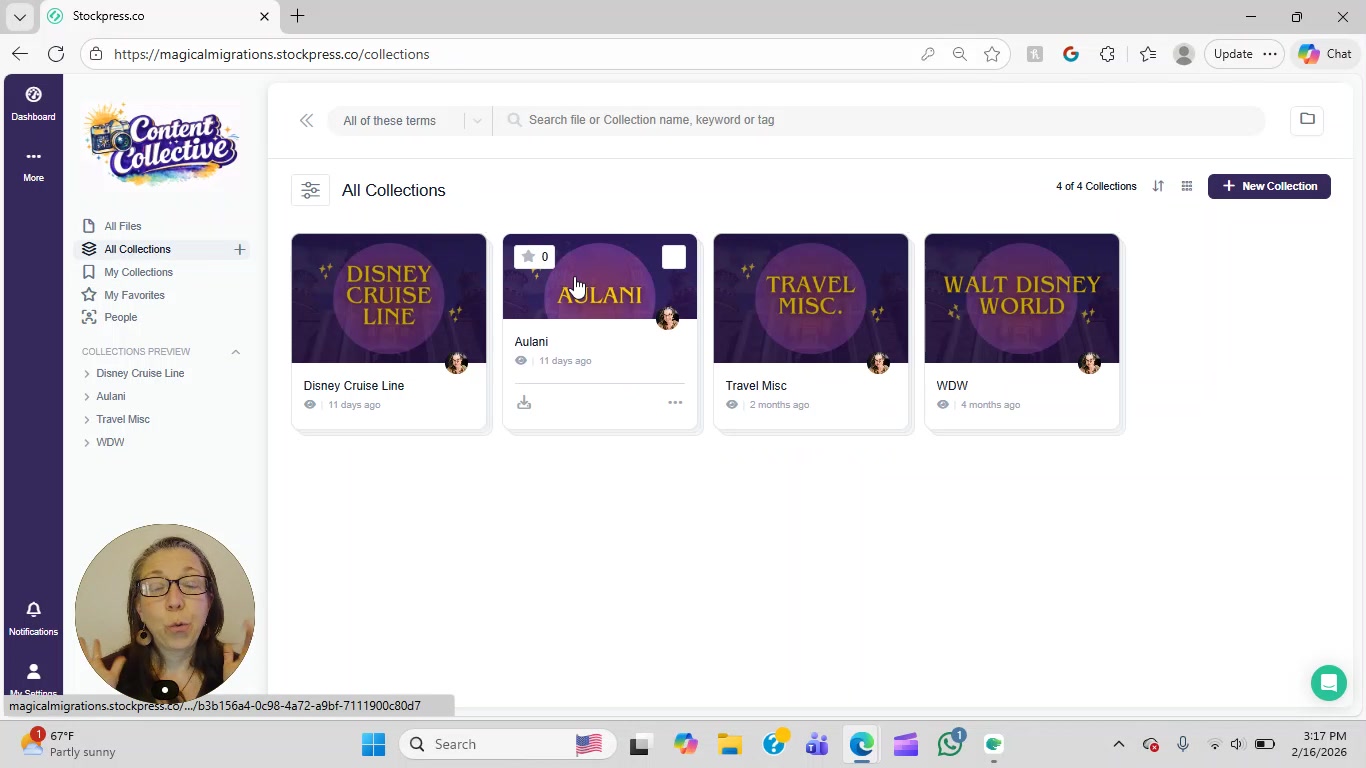Open the More menu in sidebar
Screen dimensions: 1366x768
33,165
